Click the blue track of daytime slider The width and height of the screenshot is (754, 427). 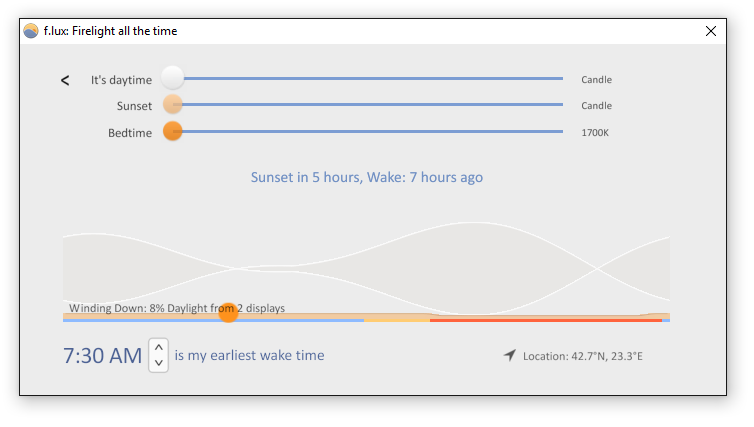click(373, 78)
